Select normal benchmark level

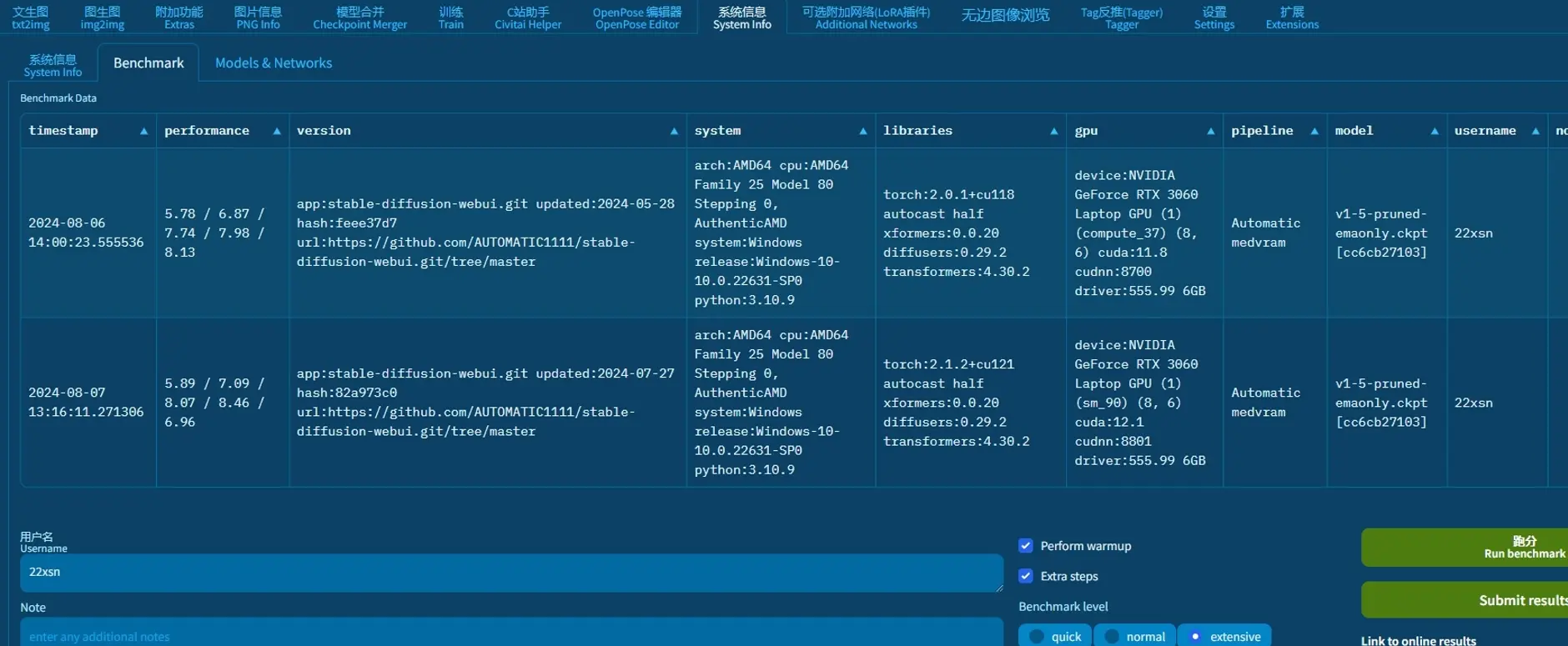click(1135, 636)
